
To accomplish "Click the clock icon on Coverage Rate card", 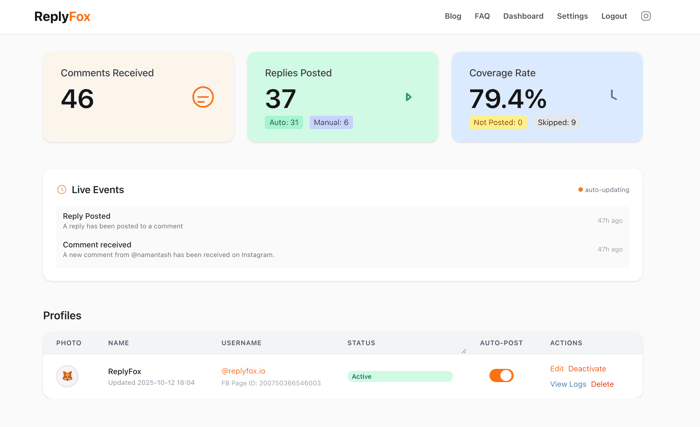I will click(613, 95).
